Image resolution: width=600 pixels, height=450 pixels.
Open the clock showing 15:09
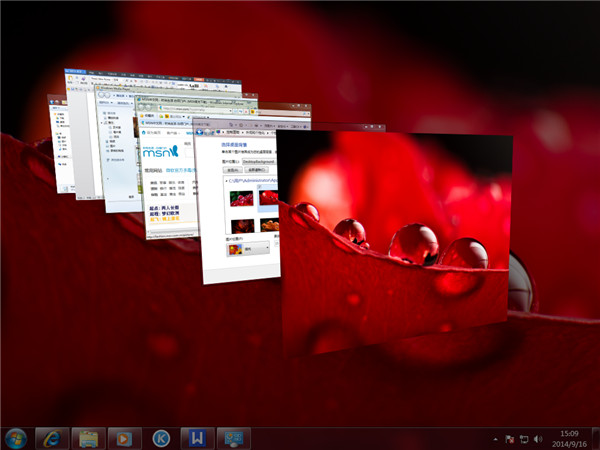[567, 438]
